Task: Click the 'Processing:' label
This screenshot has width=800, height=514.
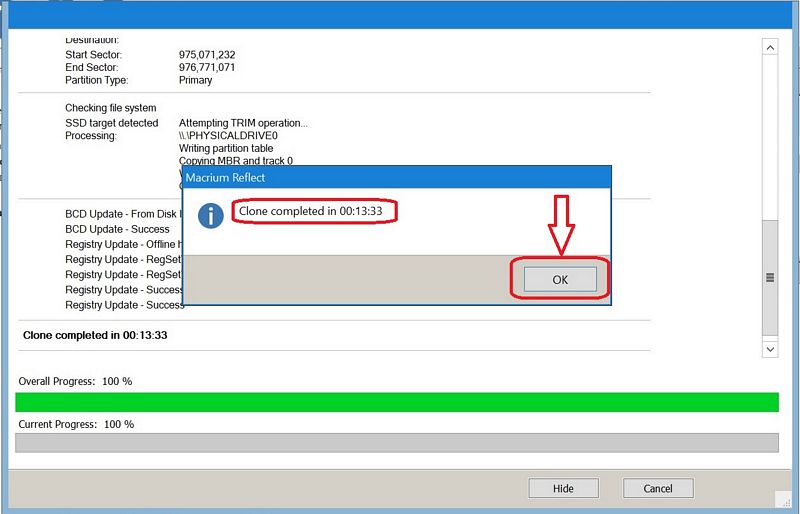Action: click(90, 136)
